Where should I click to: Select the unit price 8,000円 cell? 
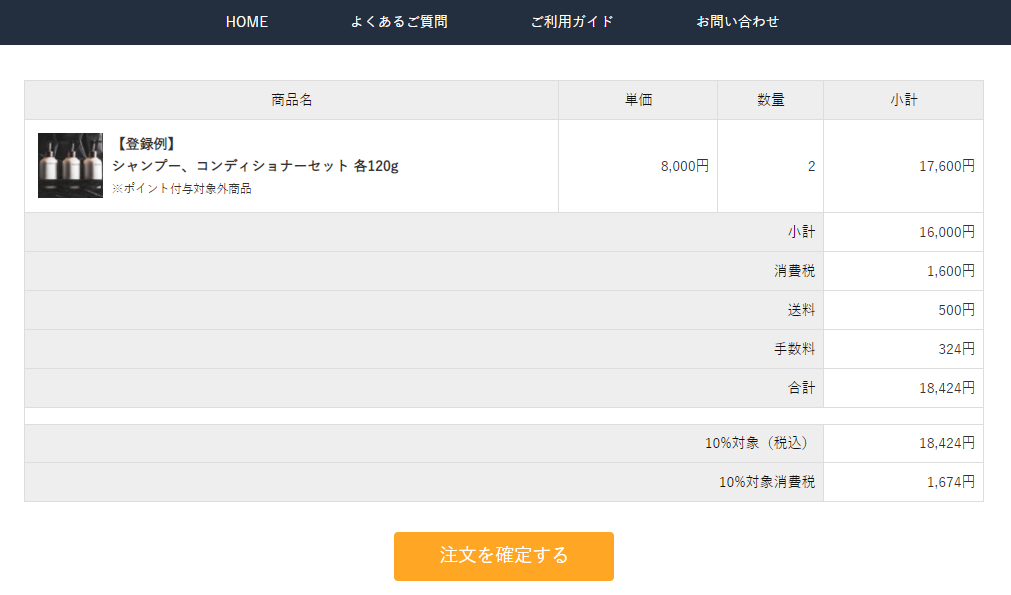(x=685, y=166)
